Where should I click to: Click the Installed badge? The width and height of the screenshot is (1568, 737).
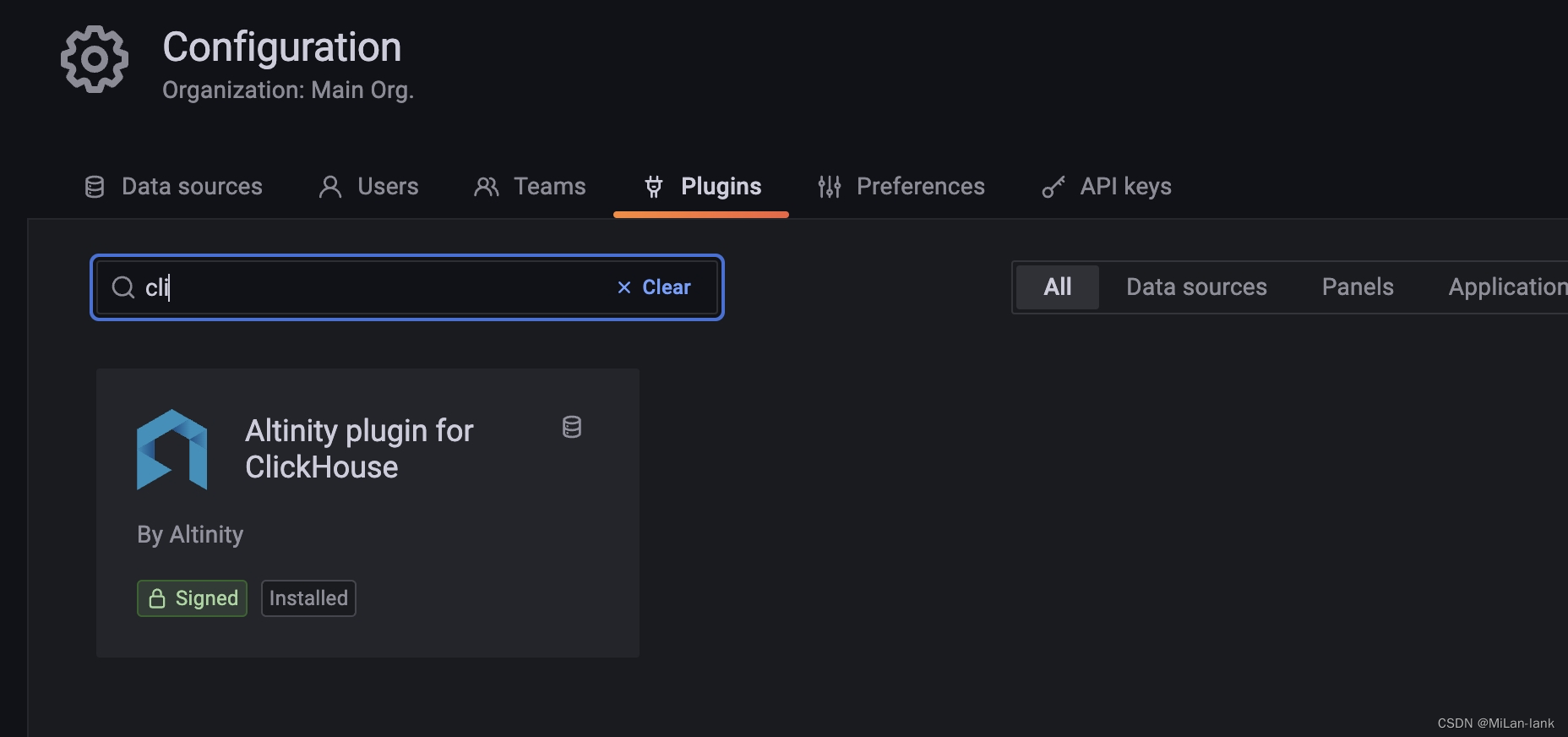pyautogui.click(x=308, y=598)
